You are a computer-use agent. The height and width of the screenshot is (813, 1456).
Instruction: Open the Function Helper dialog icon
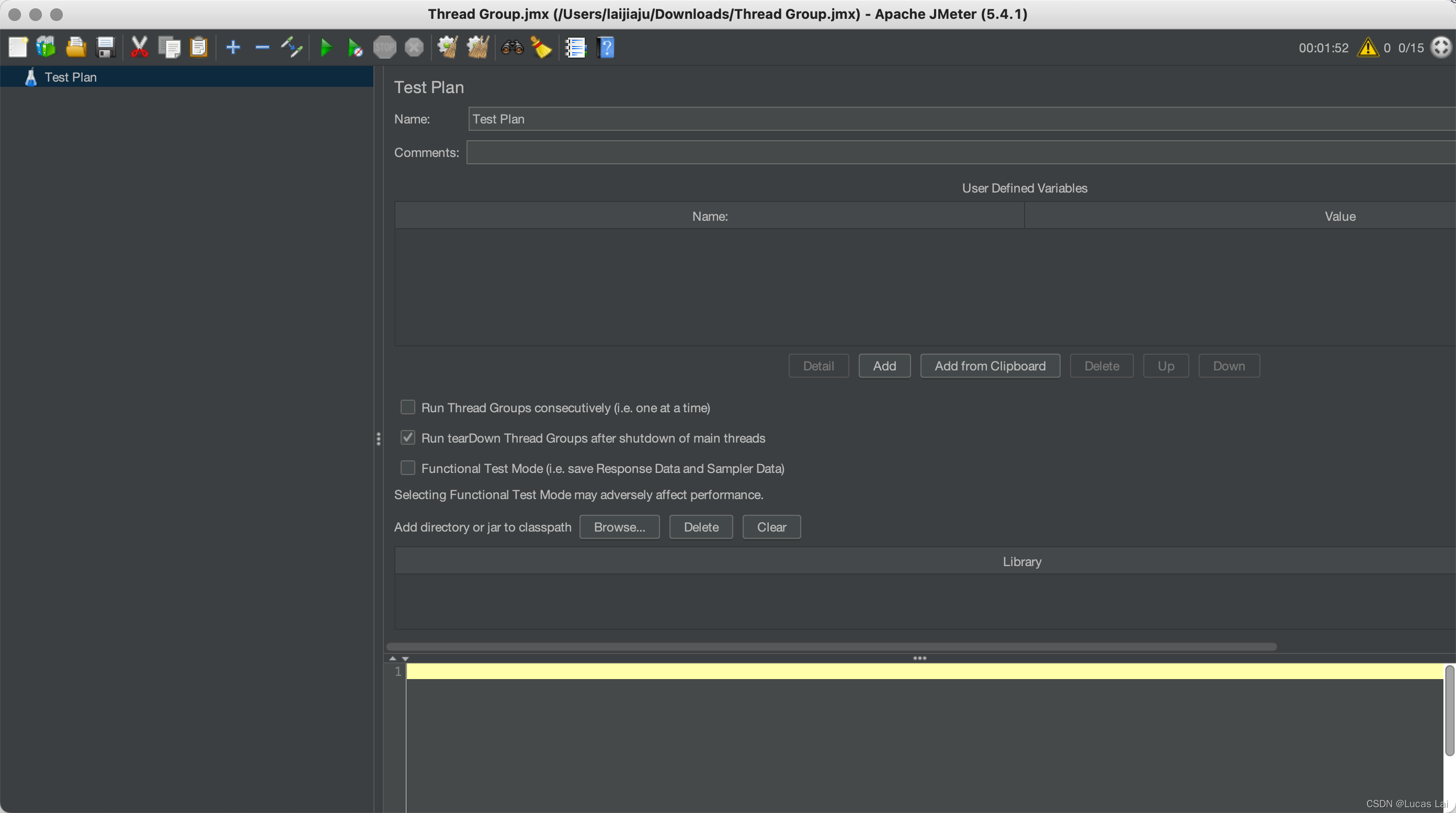pyautogui.click(x=575, y=48)
